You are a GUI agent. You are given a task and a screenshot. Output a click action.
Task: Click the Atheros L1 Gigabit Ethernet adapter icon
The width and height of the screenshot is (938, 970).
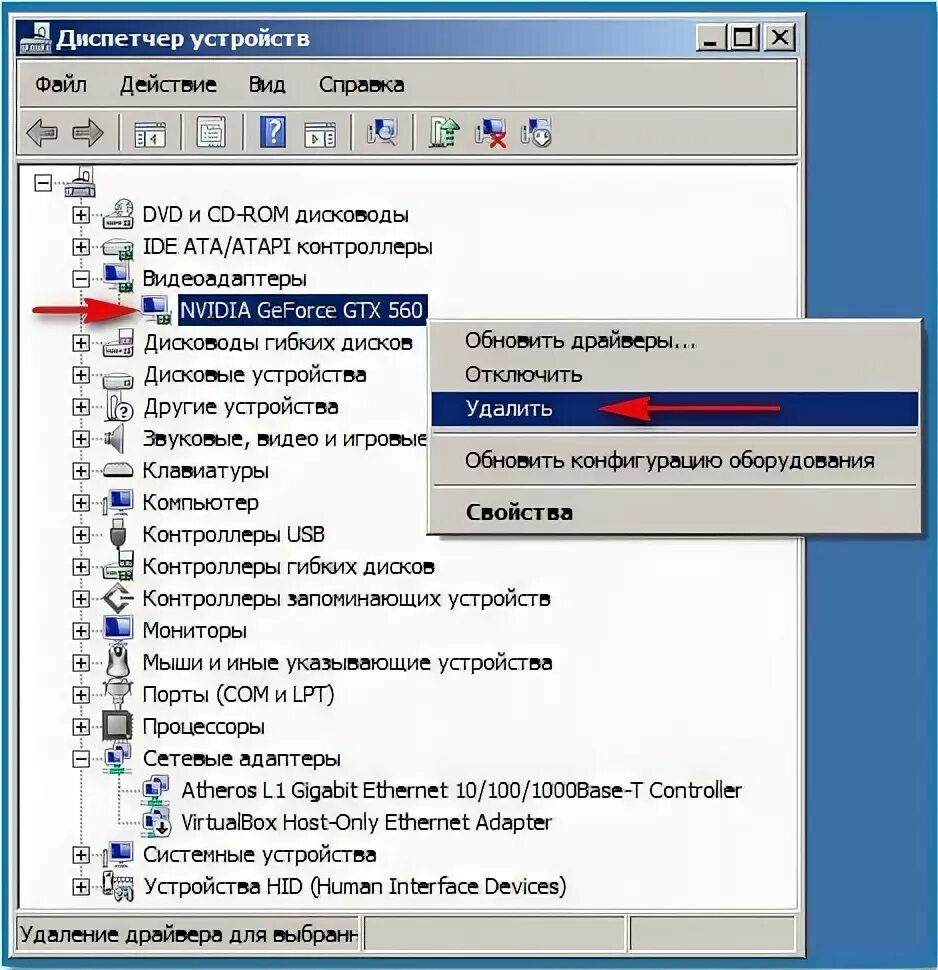[156, 789]
